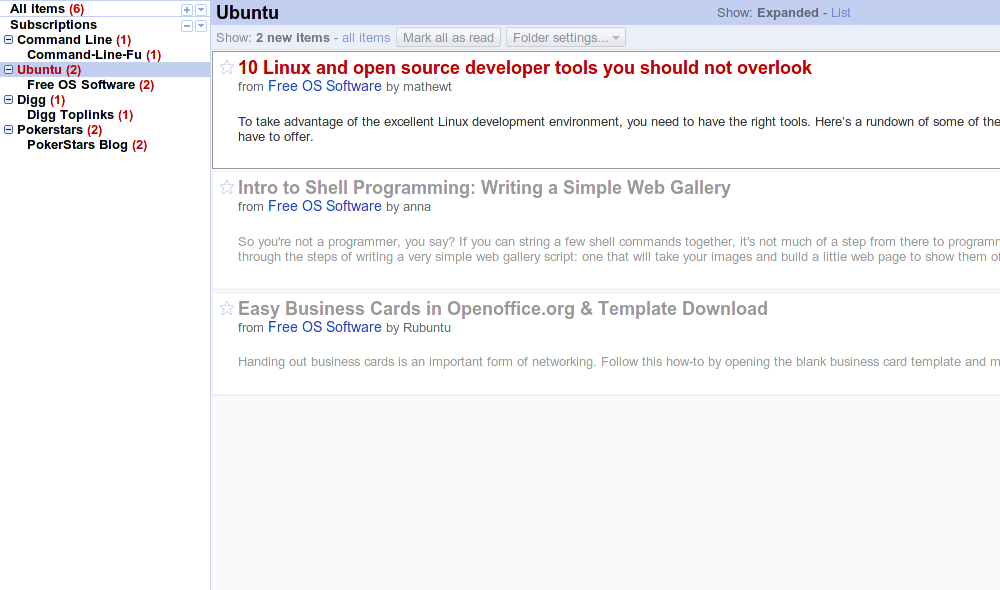Collapse the Pokerstars folder
1000x590 pixels.
pos(9,129)
